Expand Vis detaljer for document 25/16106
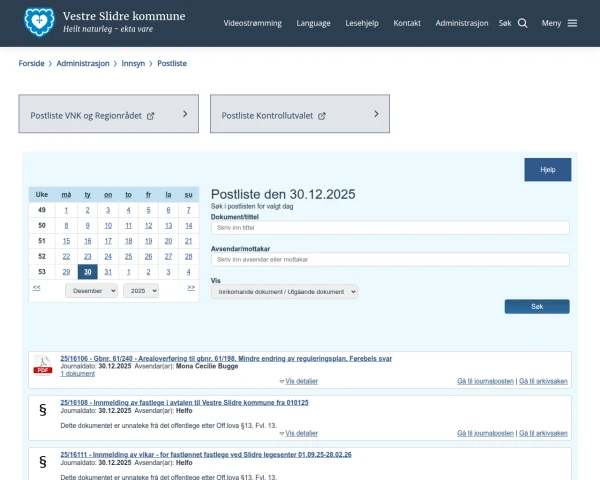 pos(301,381)
